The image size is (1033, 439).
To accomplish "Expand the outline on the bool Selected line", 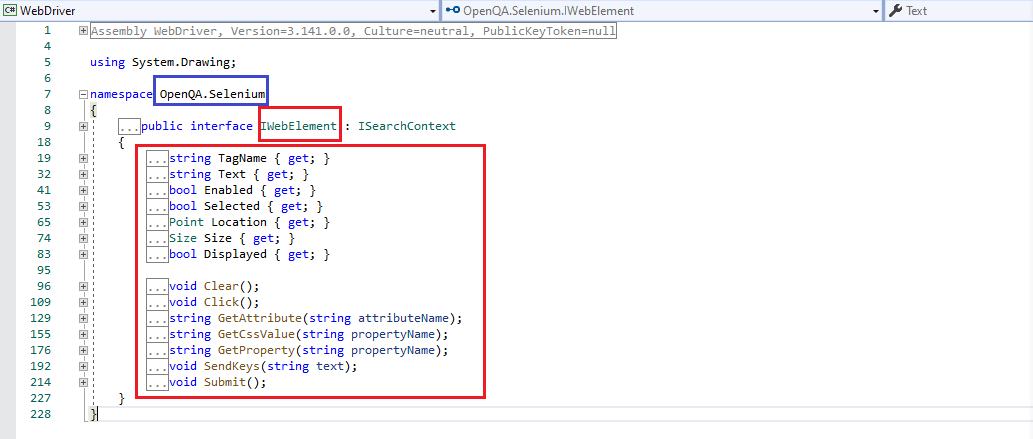I will coord(83,206).
